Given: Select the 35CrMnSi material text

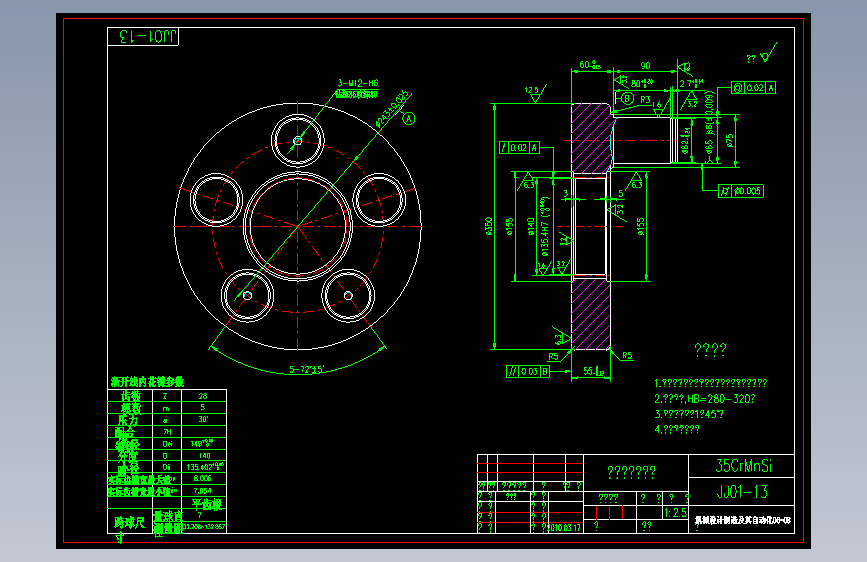Looking at the screenshot, I should 743,466.
